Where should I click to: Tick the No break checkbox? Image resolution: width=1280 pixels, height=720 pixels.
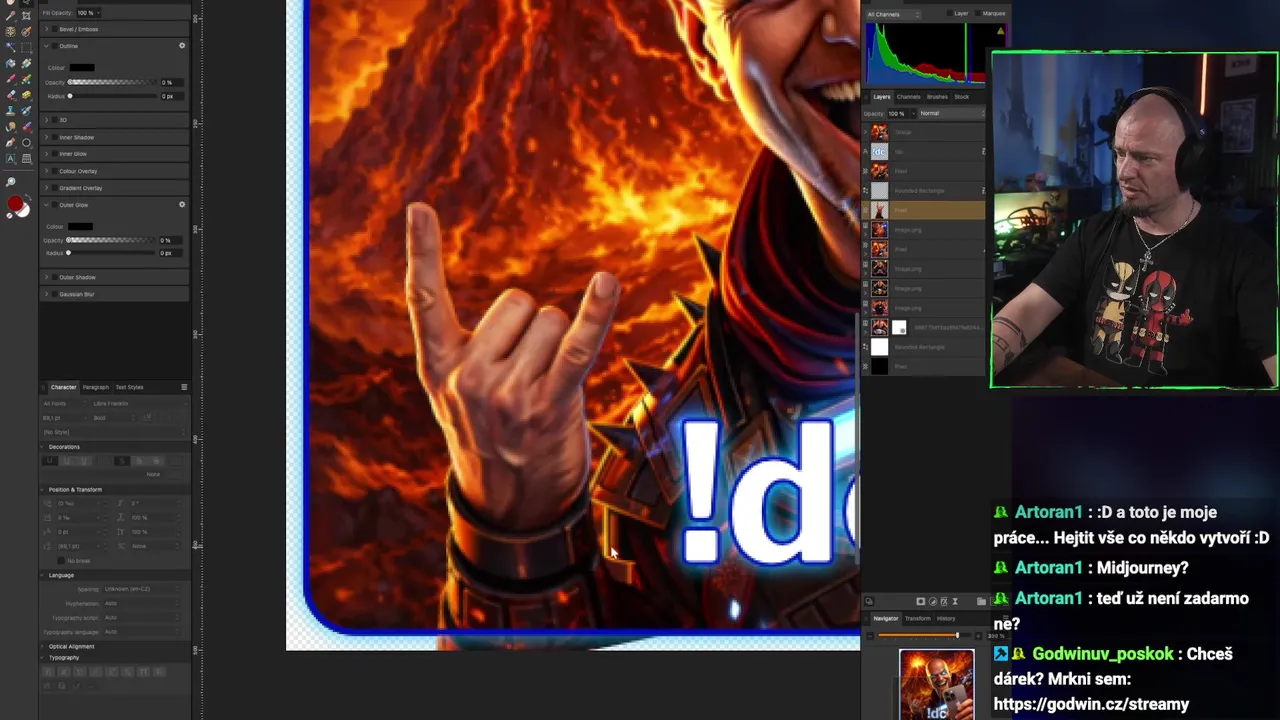click(61, 561)
